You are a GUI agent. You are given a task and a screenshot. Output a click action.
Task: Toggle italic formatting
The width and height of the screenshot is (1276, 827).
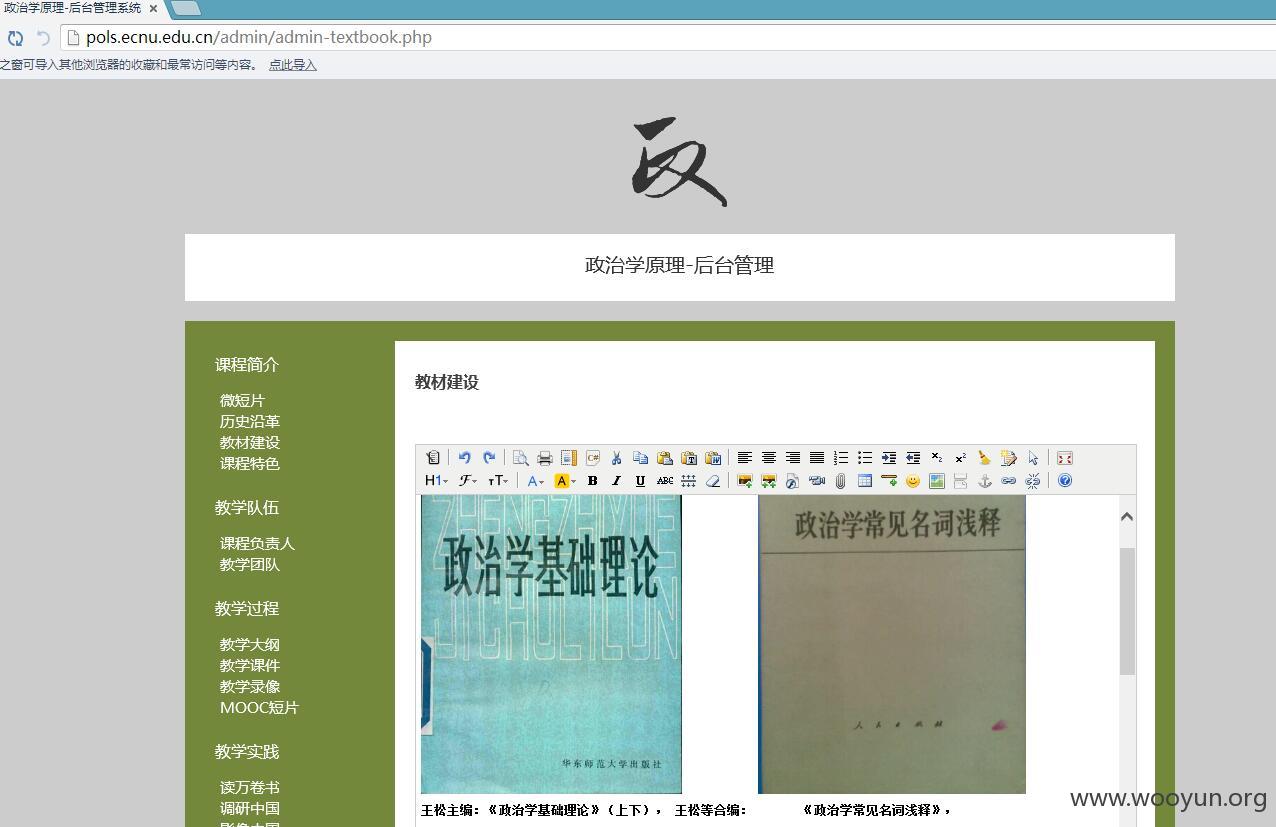[616, 481]
